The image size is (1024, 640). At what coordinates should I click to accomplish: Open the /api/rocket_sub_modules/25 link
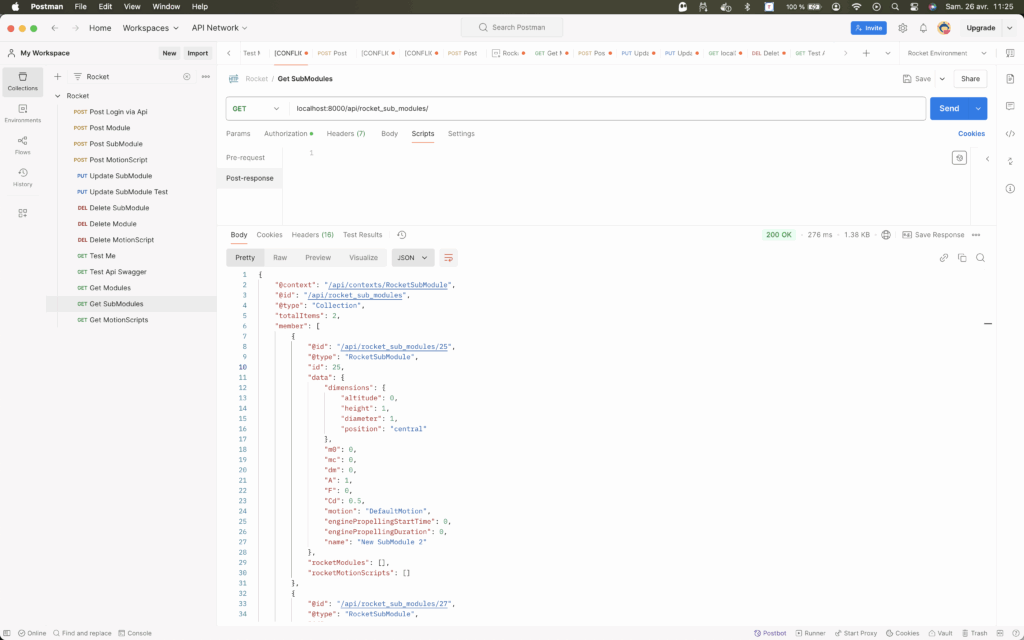pyautogui.click(x=393, y=347)
